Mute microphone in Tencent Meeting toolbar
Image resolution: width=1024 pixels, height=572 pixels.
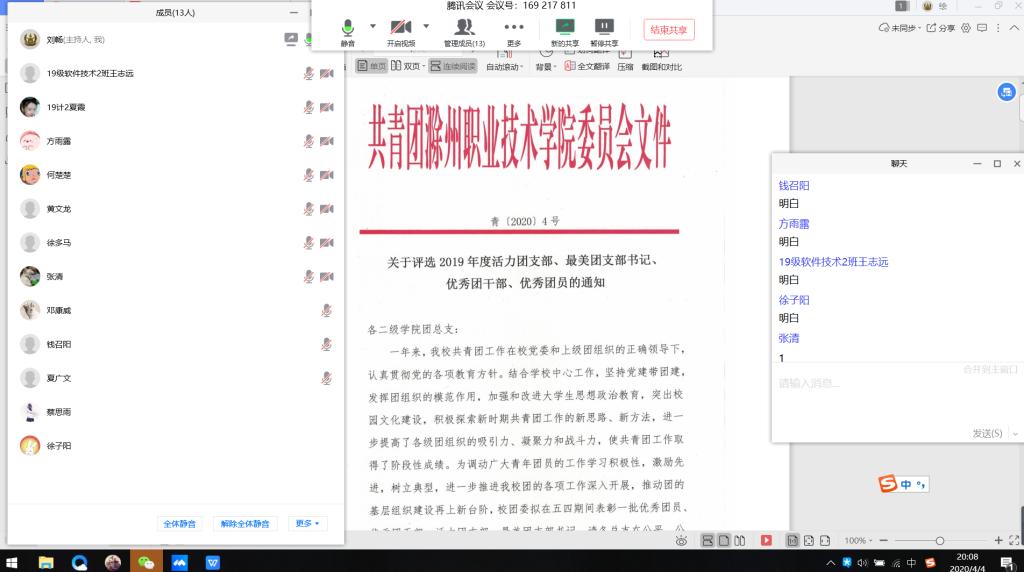(x=348, y=30)
